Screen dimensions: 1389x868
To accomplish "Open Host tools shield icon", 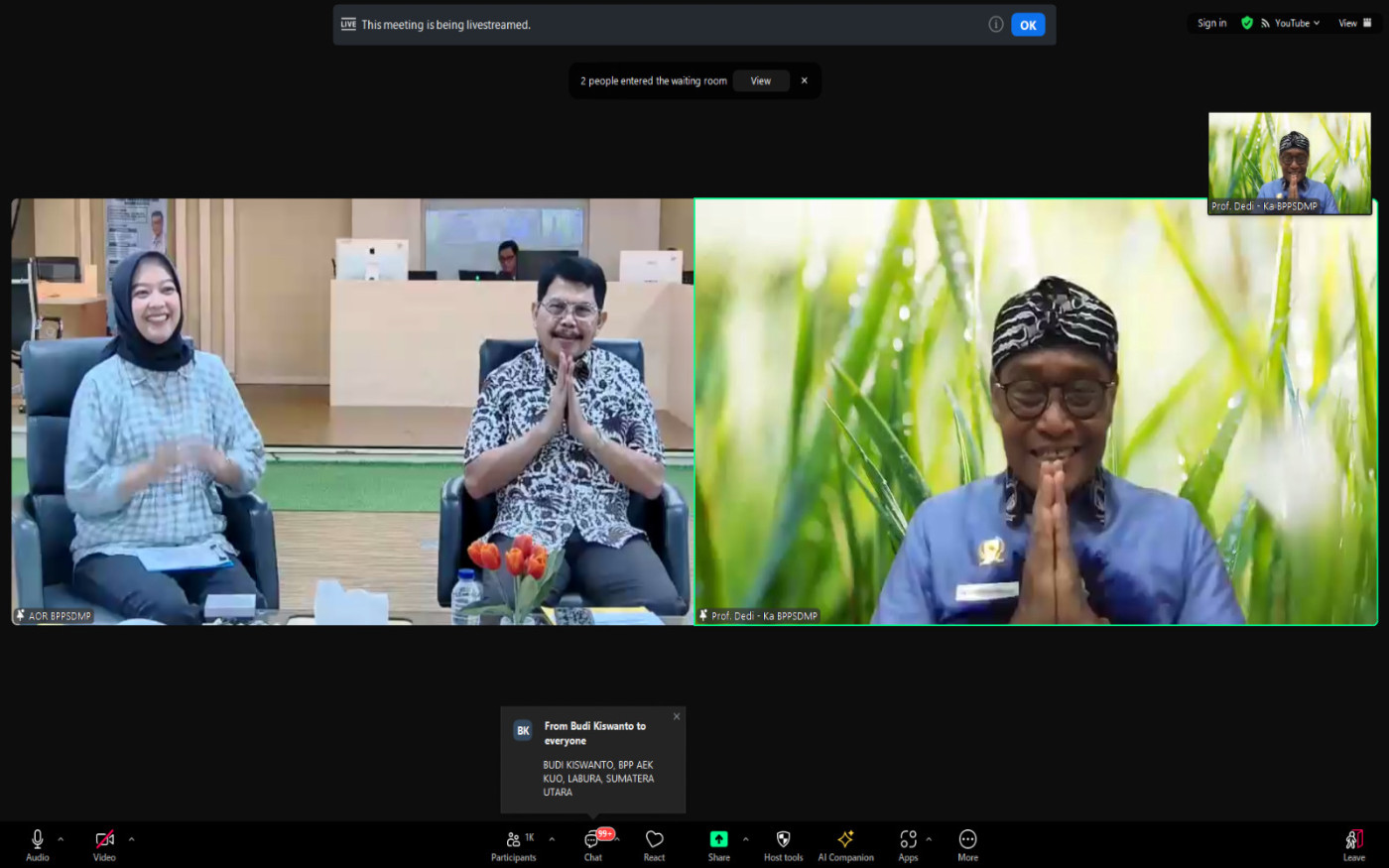I will click(x=783, y=844).
